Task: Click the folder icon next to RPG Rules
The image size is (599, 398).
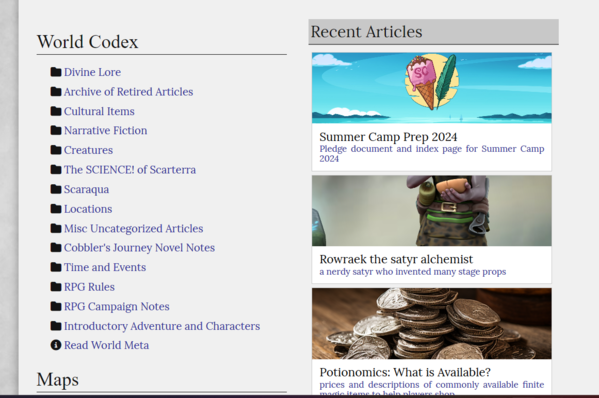Action: [56, 286]
